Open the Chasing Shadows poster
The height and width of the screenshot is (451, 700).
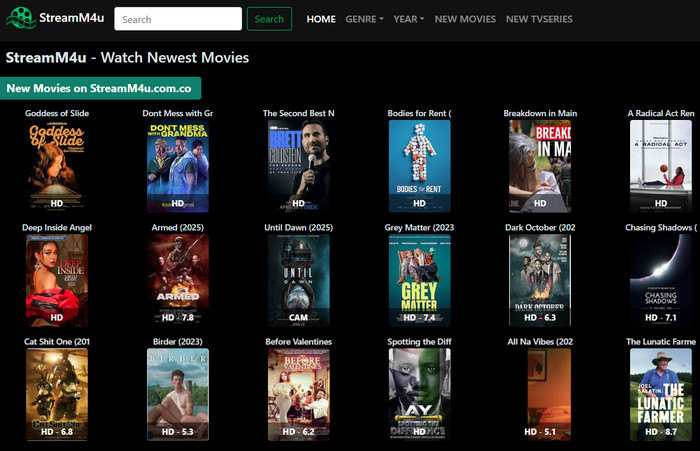[x=661, y=280]
